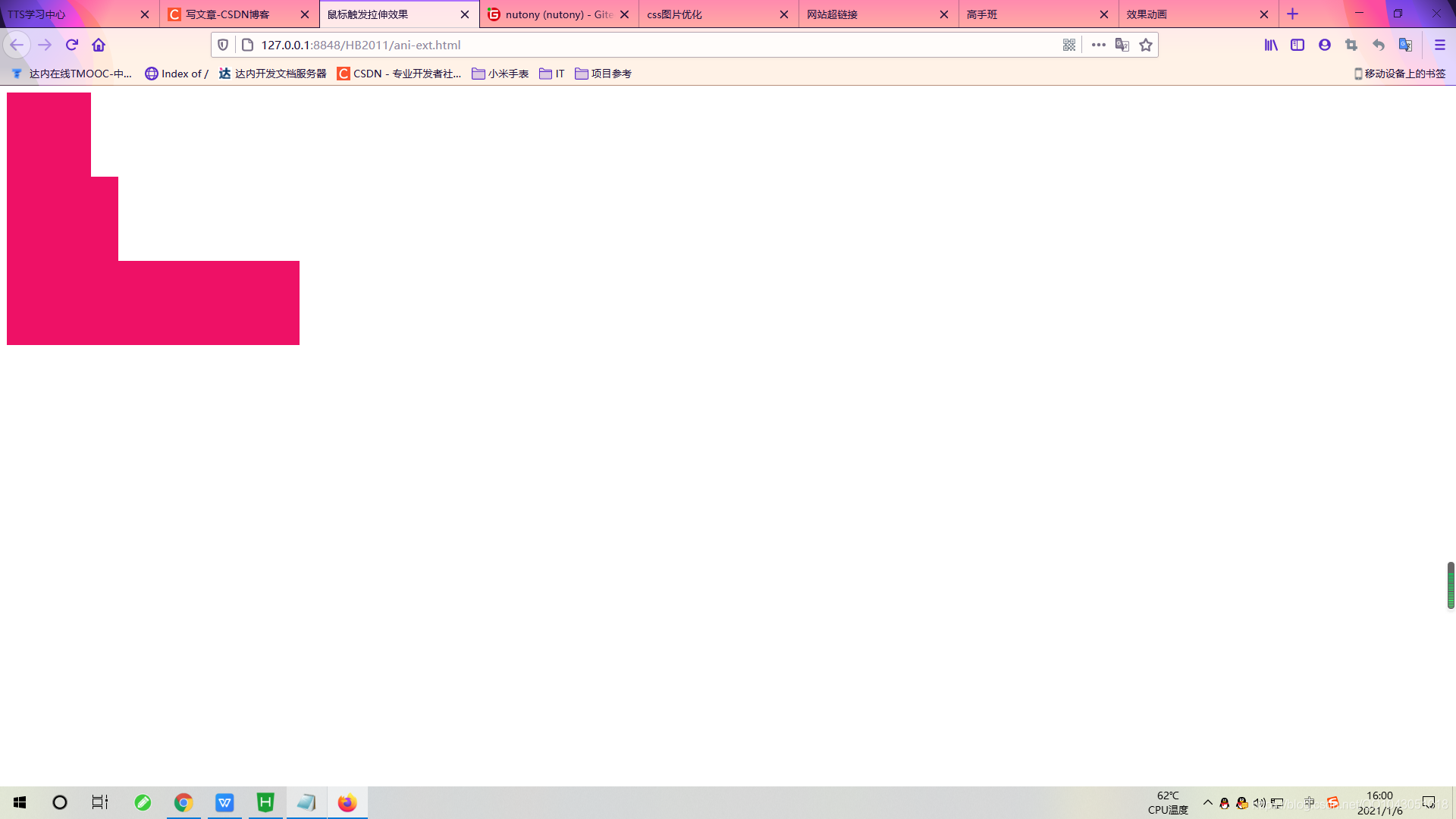Open the browser home page

click(99, 45)
